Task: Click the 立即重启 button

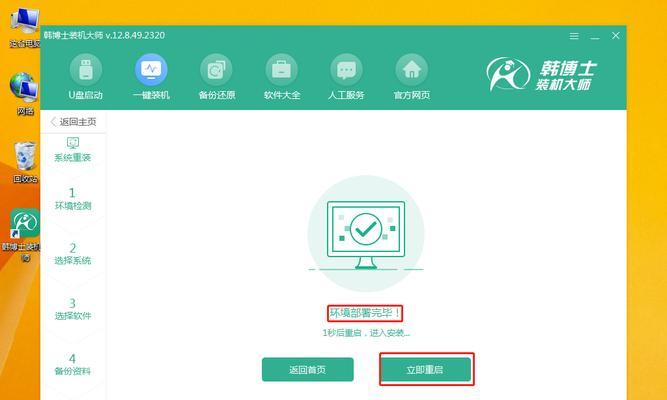Action: point(425,369)
